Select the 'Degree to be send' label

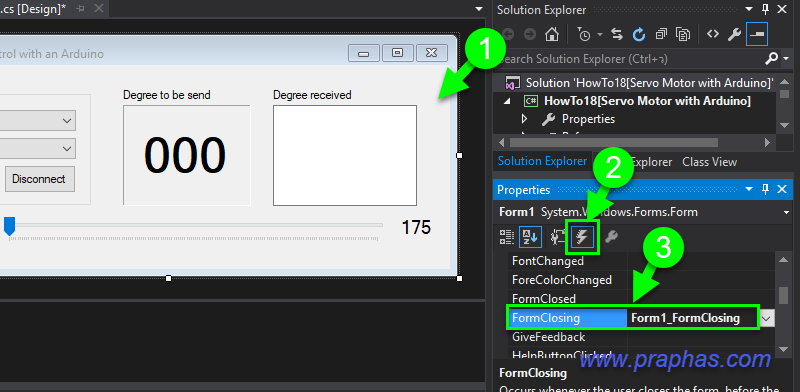click(167, 95)
